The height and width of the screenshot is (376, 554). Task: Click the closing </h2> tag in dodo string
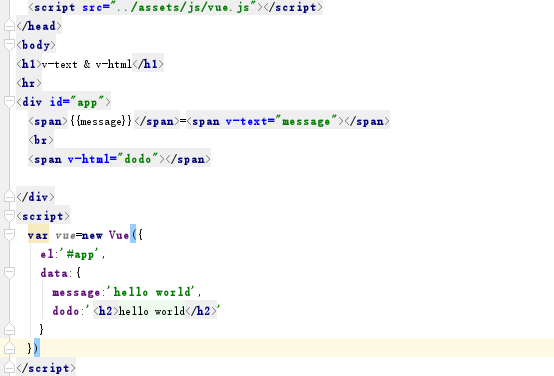201,311
